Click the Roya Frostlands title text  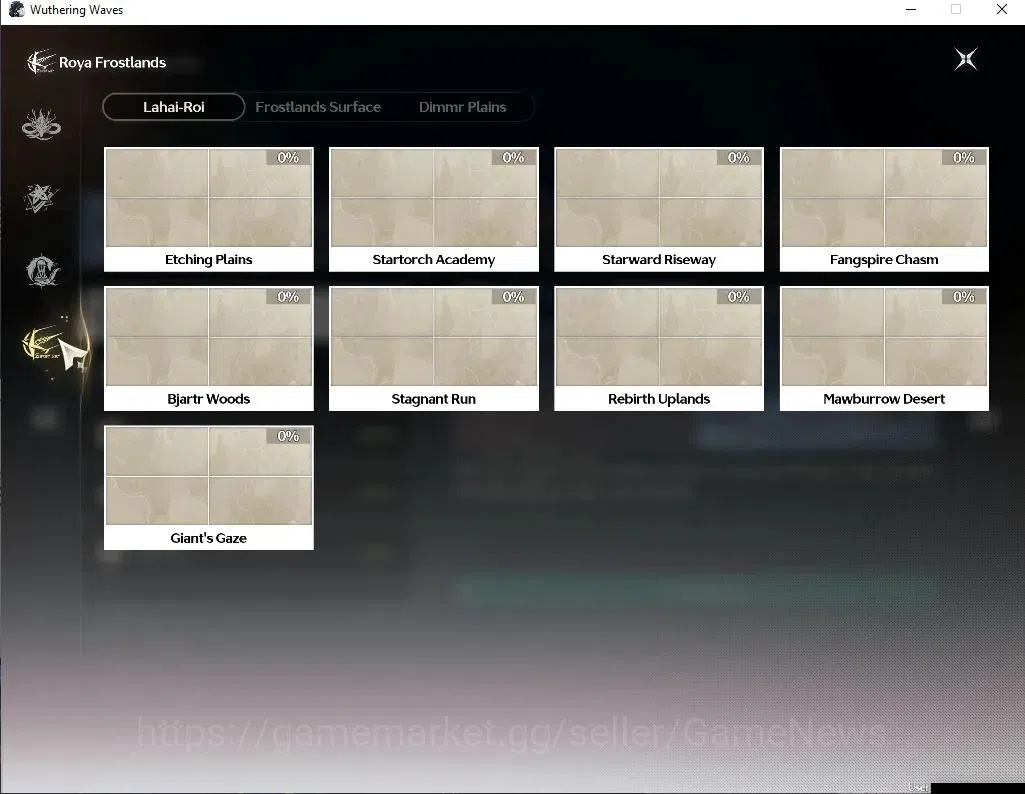(x=112, y=63)
